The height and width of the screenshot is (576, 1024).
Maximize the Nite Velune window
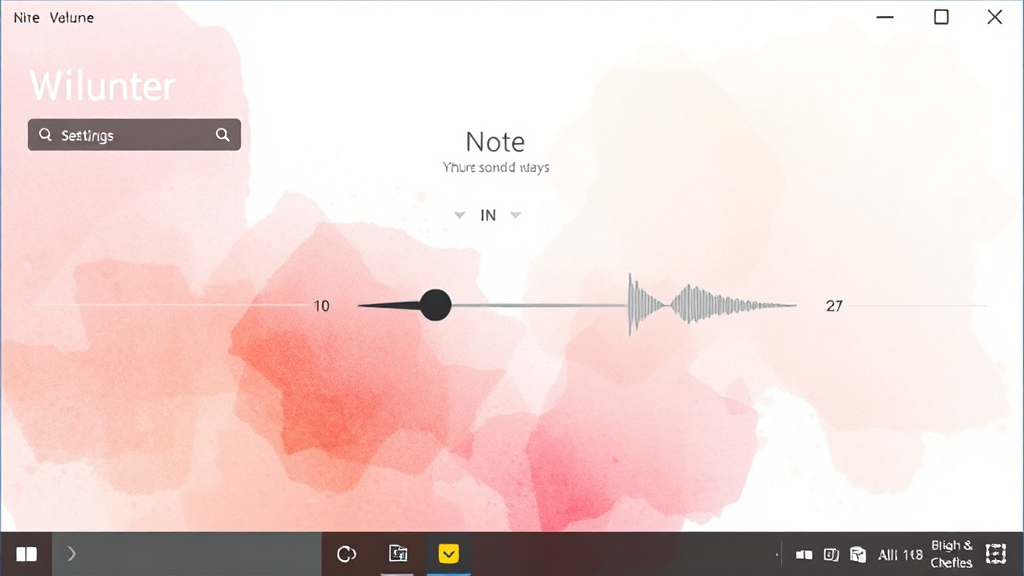(x=941, y=17)
